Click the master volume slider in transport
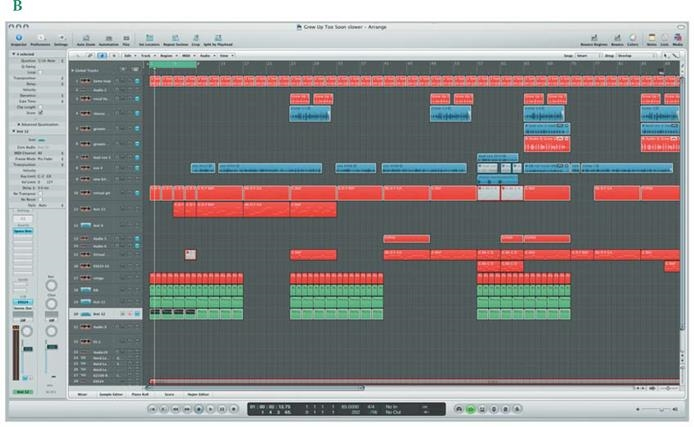 pyautogui.click(x=660, y=410)
